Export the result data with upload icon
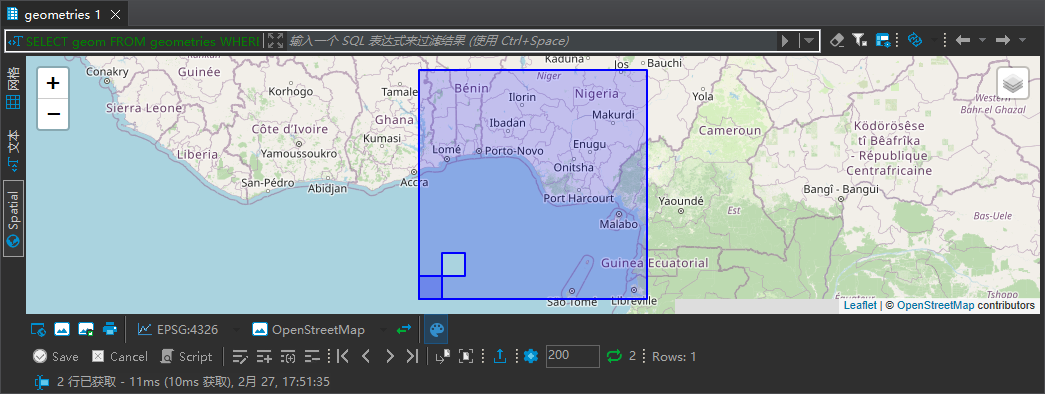The height and width of the screenshot is (394, 1045). click(500, 357)
